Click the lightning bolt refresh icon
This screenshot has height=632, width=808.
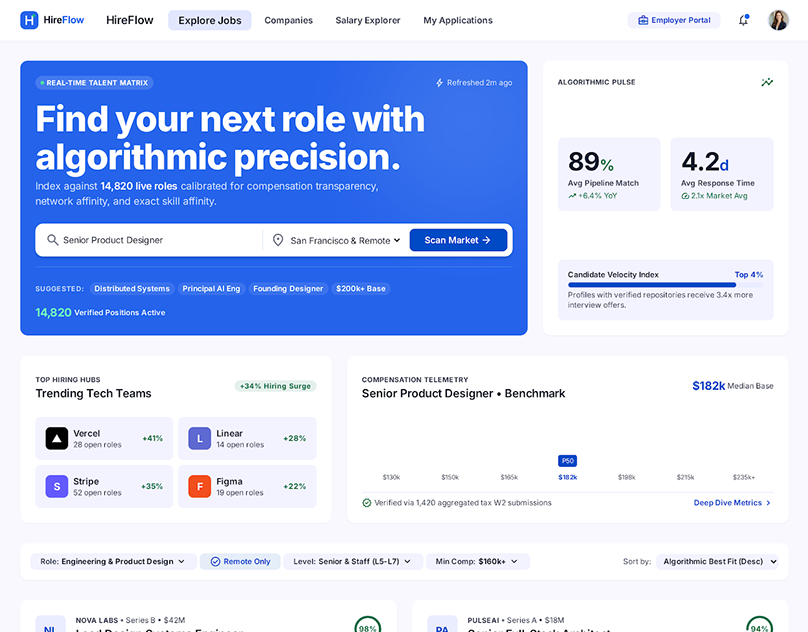pyautogui.click(x=440, y=82)
